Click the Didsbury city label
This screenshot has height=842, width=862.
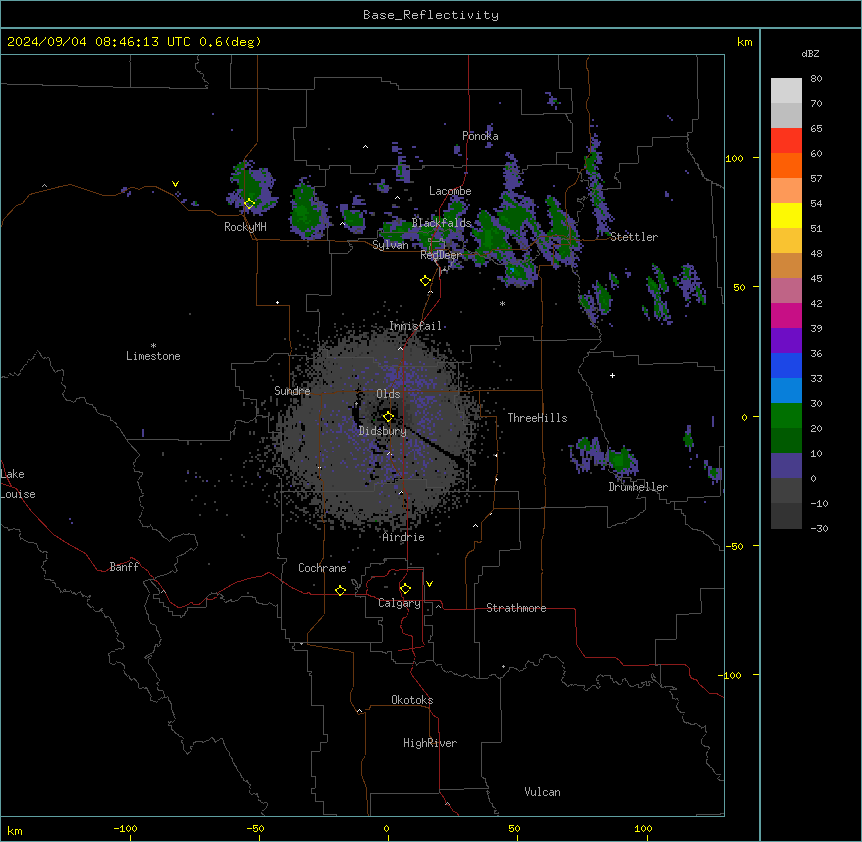[383, 431]
